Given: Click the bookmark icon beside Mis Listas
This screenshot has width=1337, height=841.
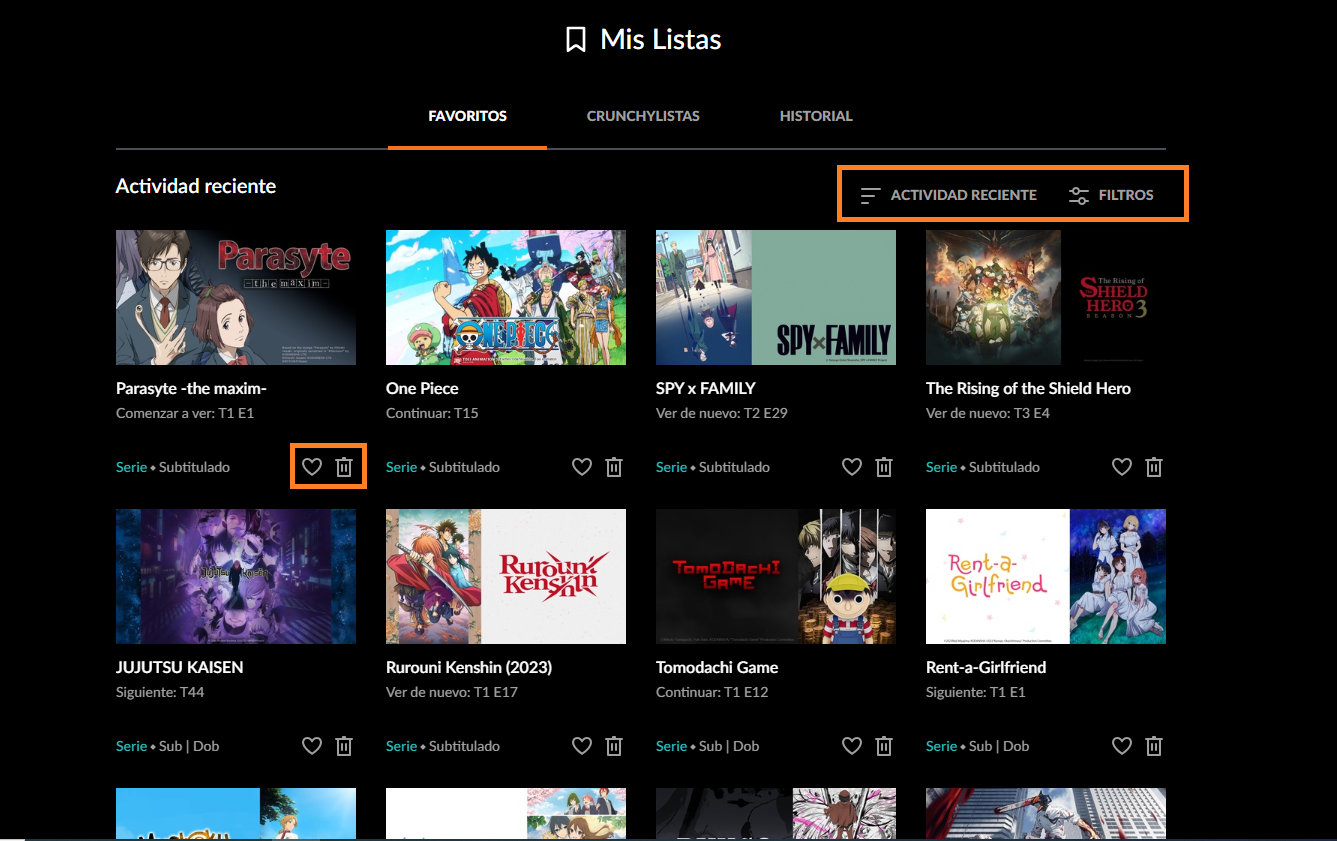Looking at the screenshot, I should [x=576, y=40].
